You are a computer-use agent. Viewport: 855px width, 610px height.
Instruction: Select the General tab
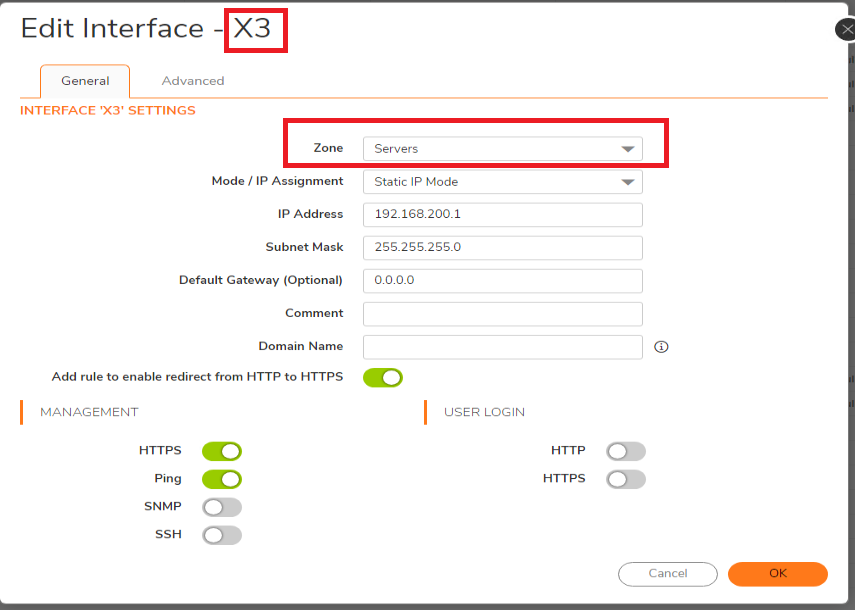click(x=85, y=81)
